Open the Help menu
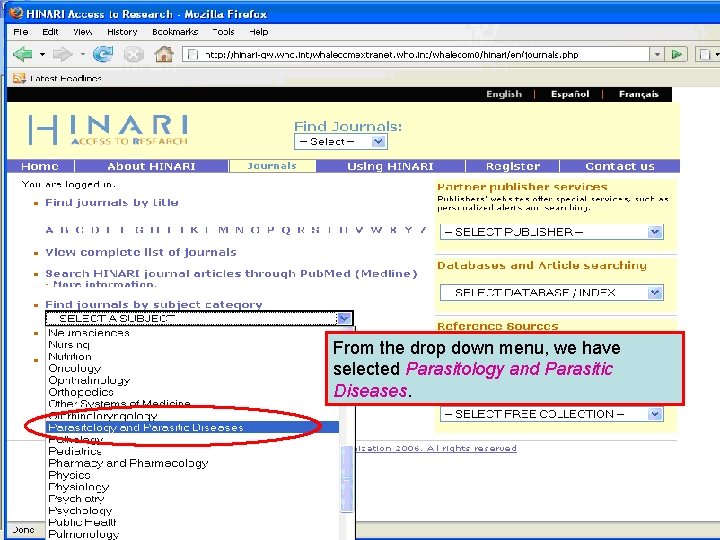 pos(259,32)
